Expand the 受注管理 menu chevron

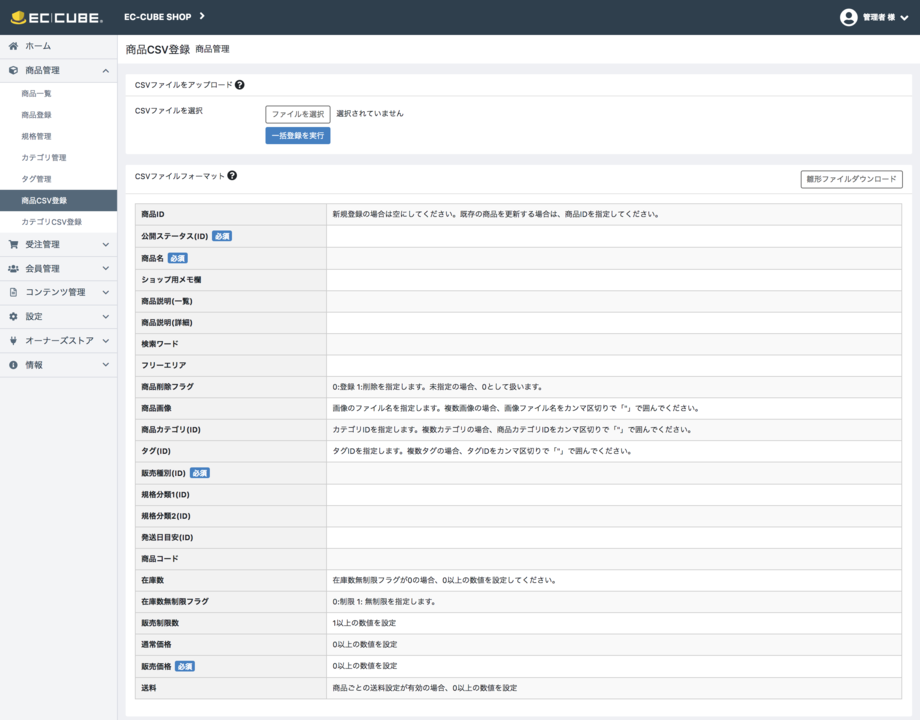tap(106, 244)
